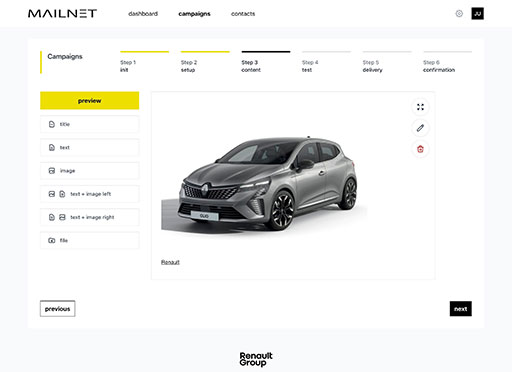The image size is (512, 372).
Task: Add an image block
Action: click(x=90, y=171)
